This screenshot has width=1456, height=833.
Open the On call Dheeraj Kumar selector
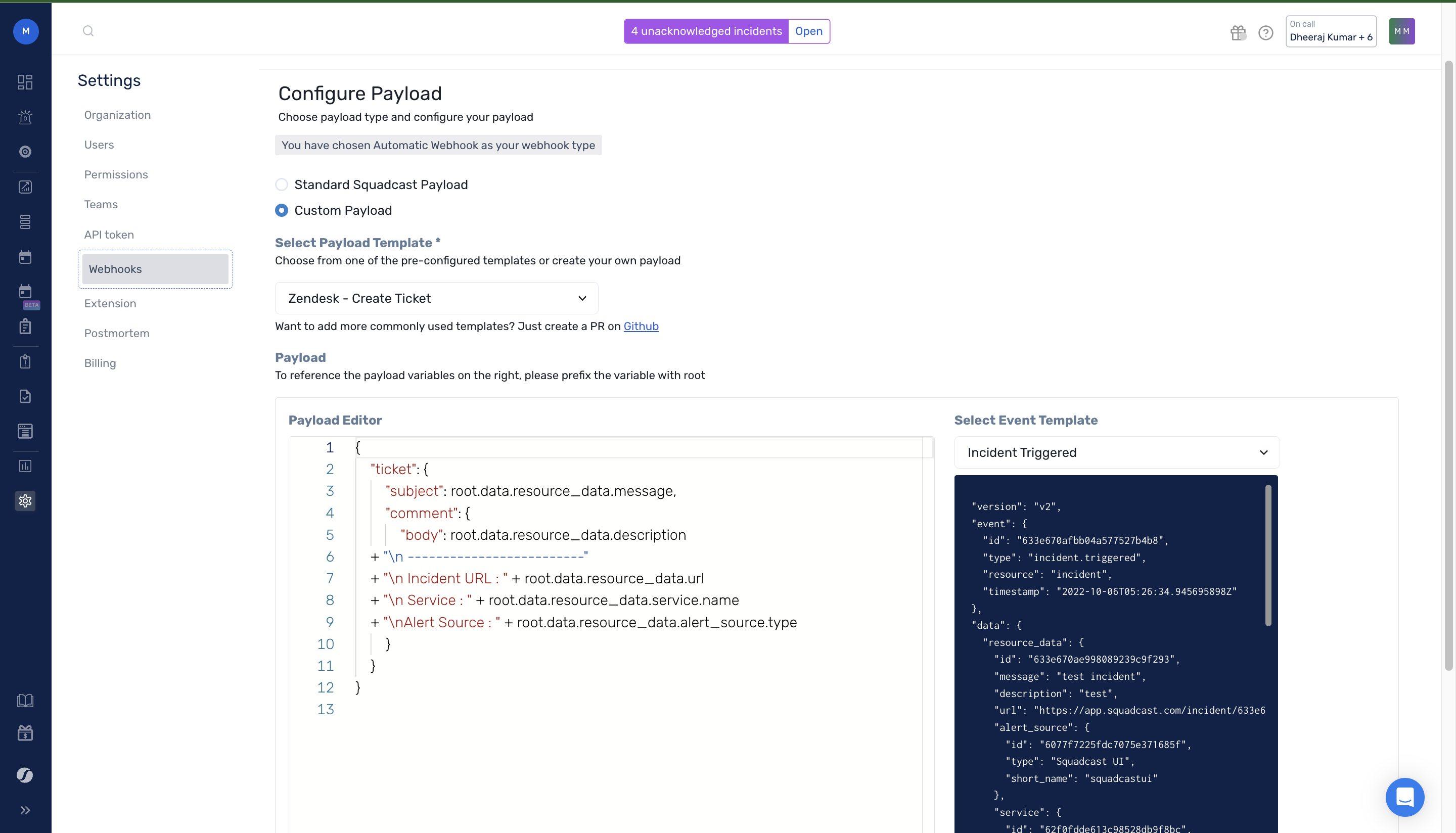1331,31
